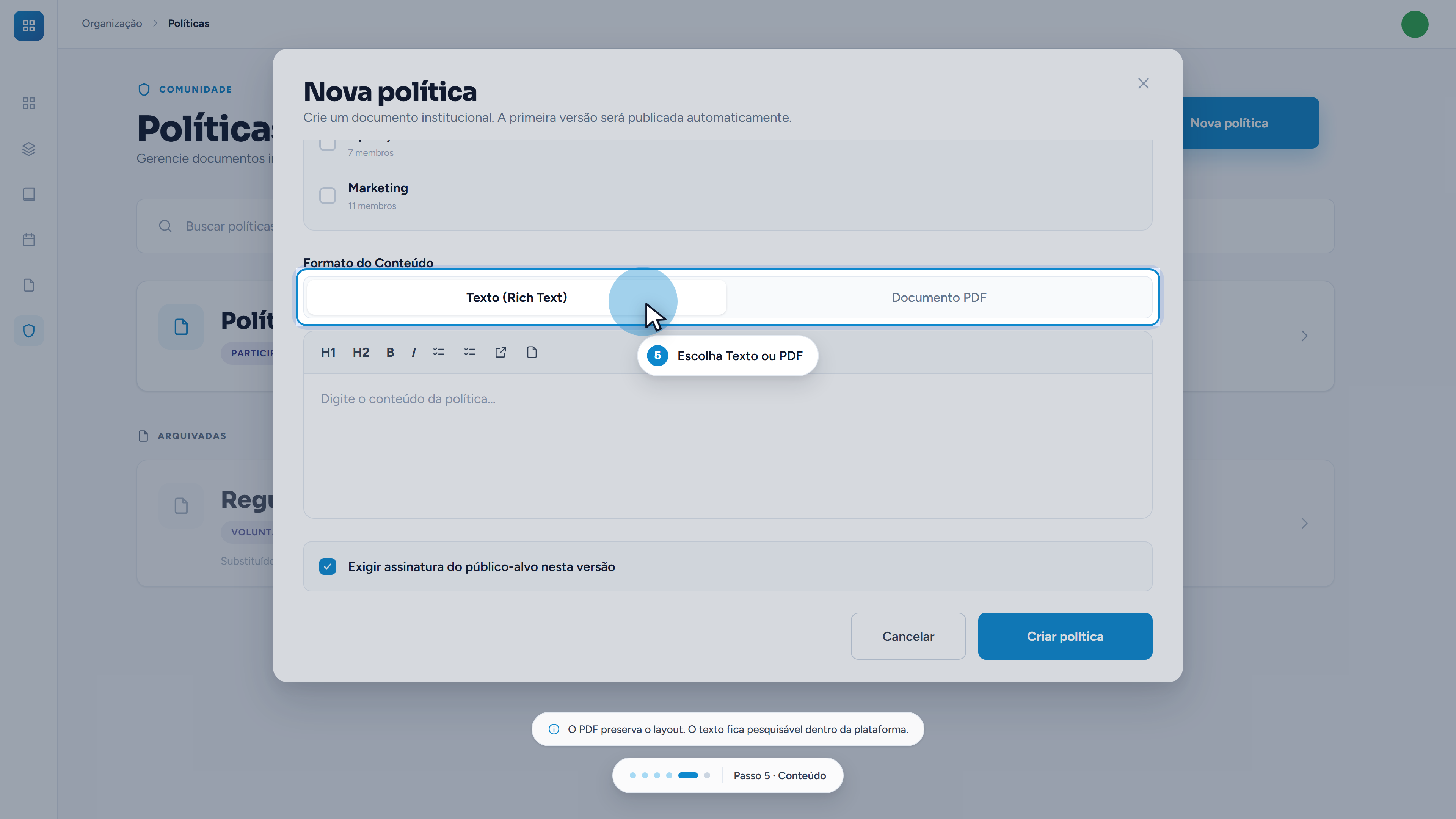
Task: Click the file icon of the Regu policy card
Action: click(181, 506)
